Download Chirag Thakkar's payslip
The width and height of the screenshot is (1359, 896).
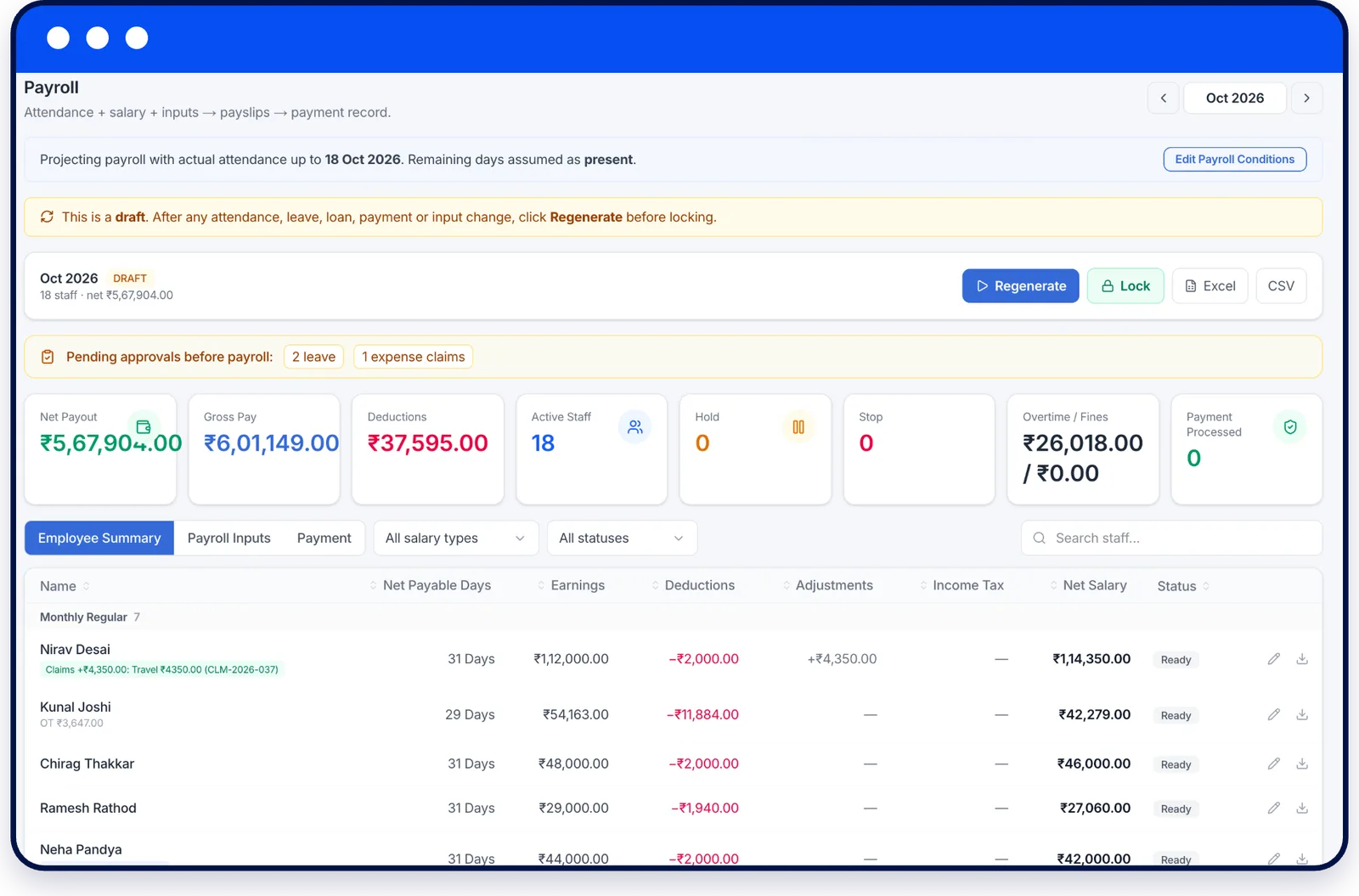click(1301, 764)
